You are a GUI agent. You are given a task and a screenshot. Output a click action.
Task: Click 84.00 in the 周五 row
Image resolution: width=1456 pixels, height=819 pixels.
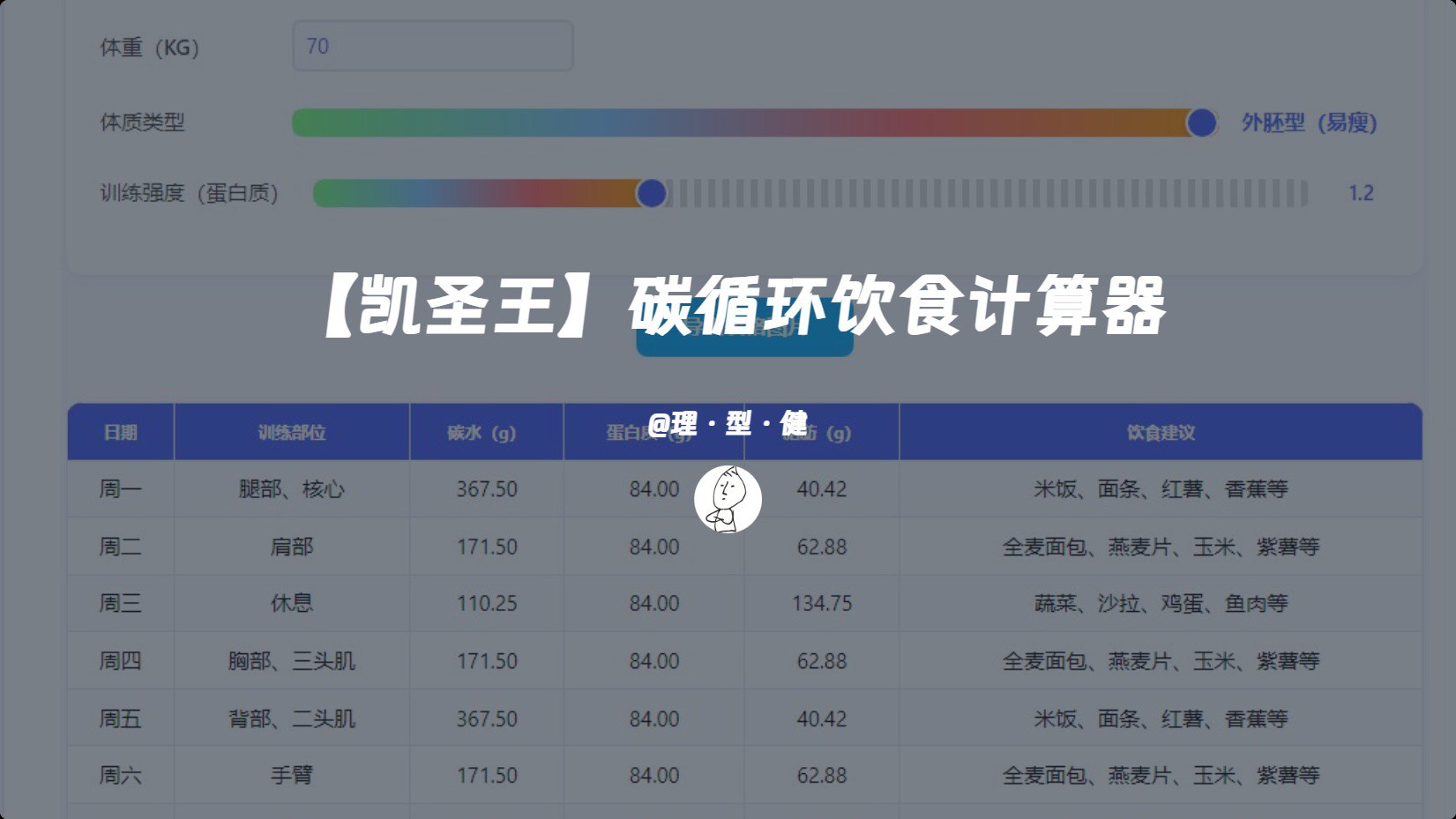654,718
